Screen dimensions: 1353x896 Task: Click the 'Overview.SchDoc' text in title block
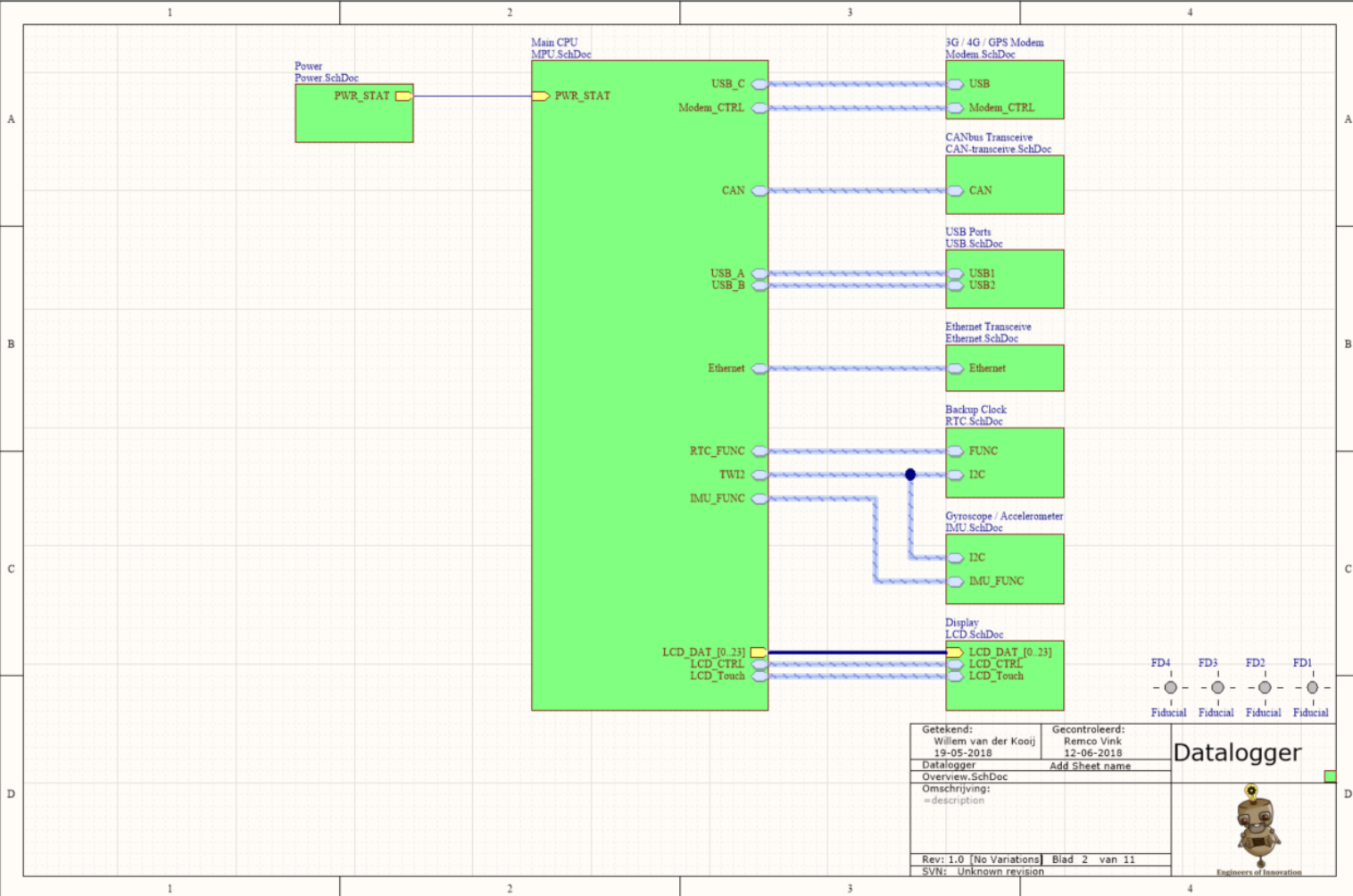coord(965,776)
